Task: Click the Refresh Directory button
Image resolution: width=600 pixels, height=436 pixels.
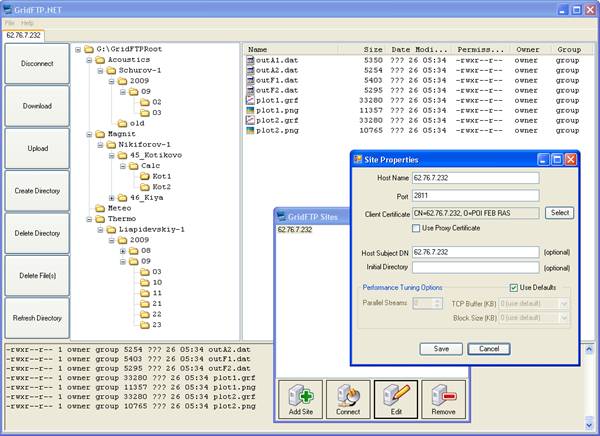Action: click(x=37, y=318)
